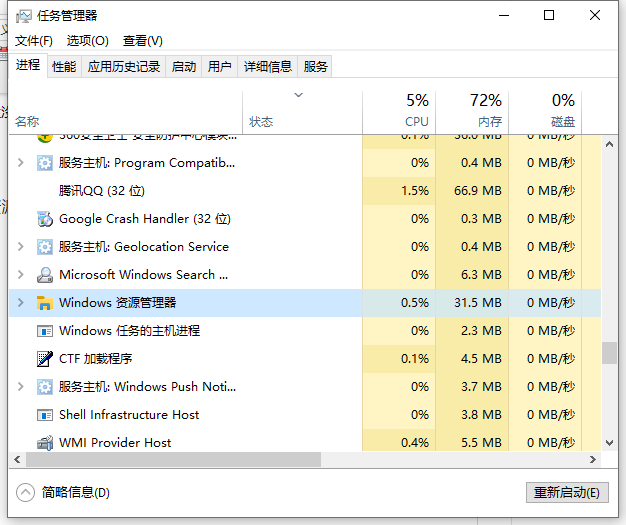Sort processes by the 内存 column header
Image resolution: width=626 pixels, height=525 pixels.
coord(488,110)
